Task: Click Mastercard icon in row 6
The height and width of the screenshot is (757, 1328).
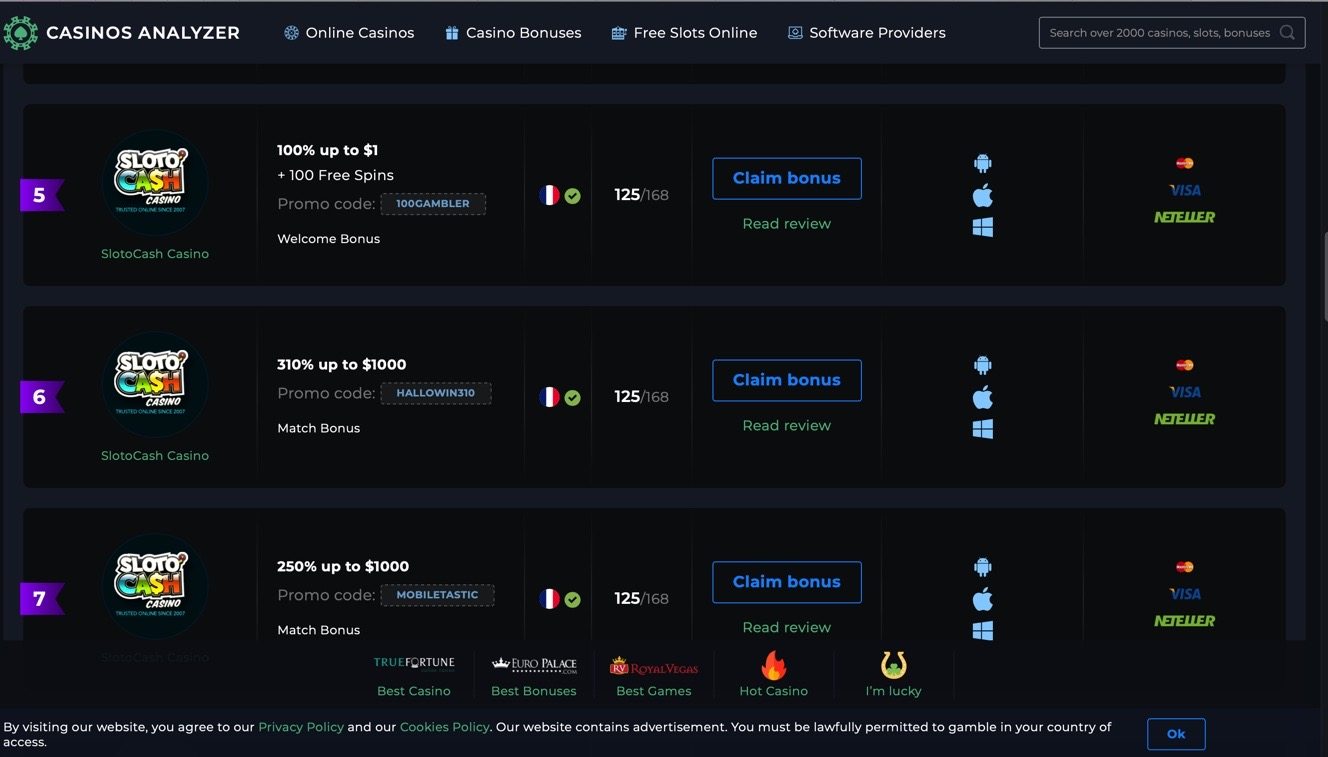Action: [1185, 365]
